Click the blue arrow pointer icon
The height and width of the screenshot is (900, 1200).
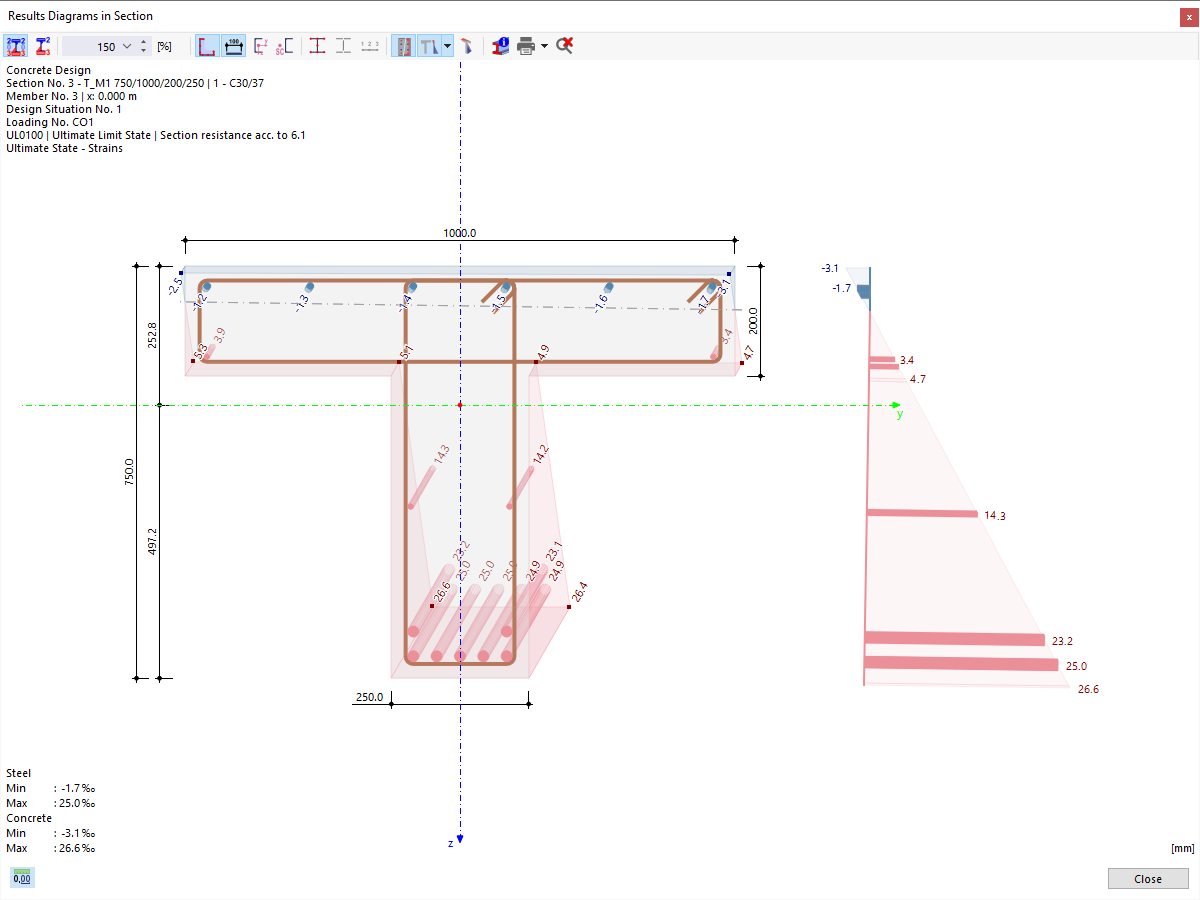466,46
